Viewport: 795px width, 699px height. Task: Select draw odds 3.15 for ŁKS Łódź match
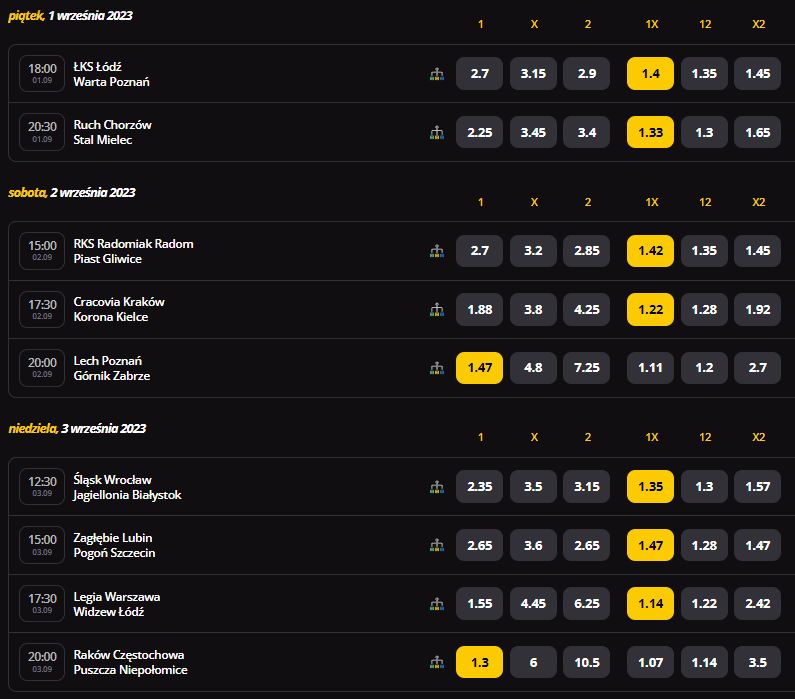click(533, 73)
